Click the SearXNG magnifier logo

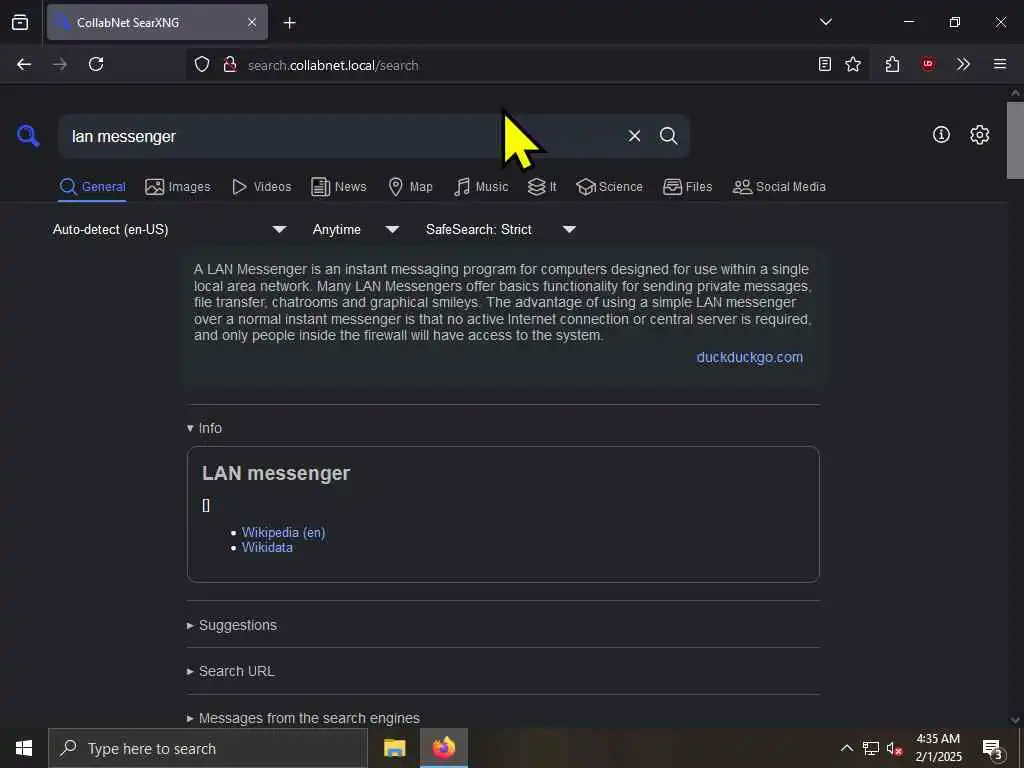point(28,136)
